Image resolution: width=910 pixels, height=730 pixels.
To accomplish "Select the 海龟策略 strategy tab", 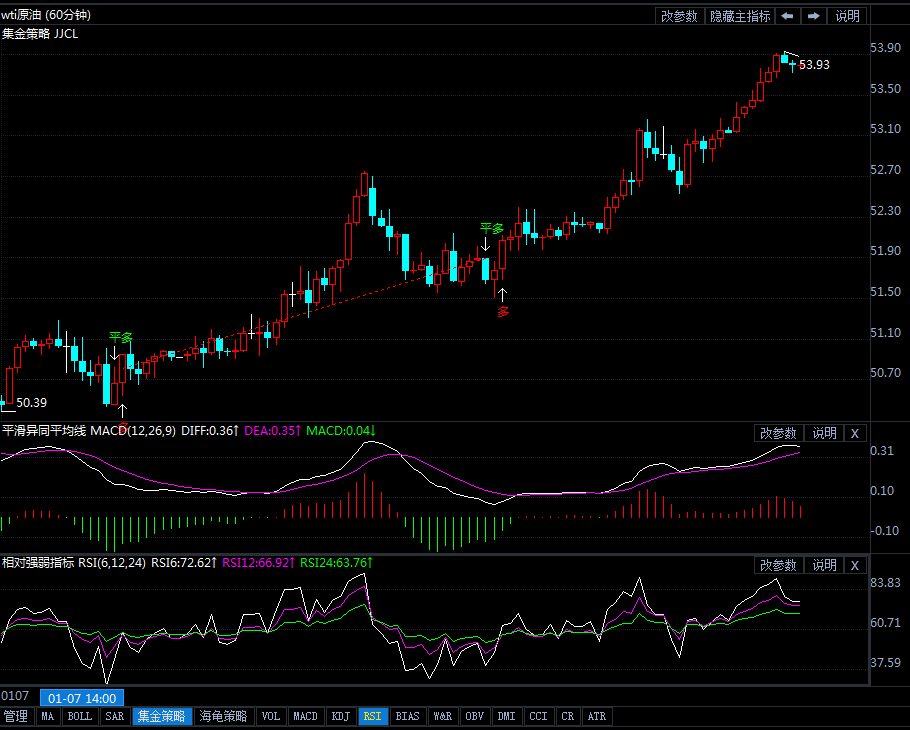I will point(222,716).
